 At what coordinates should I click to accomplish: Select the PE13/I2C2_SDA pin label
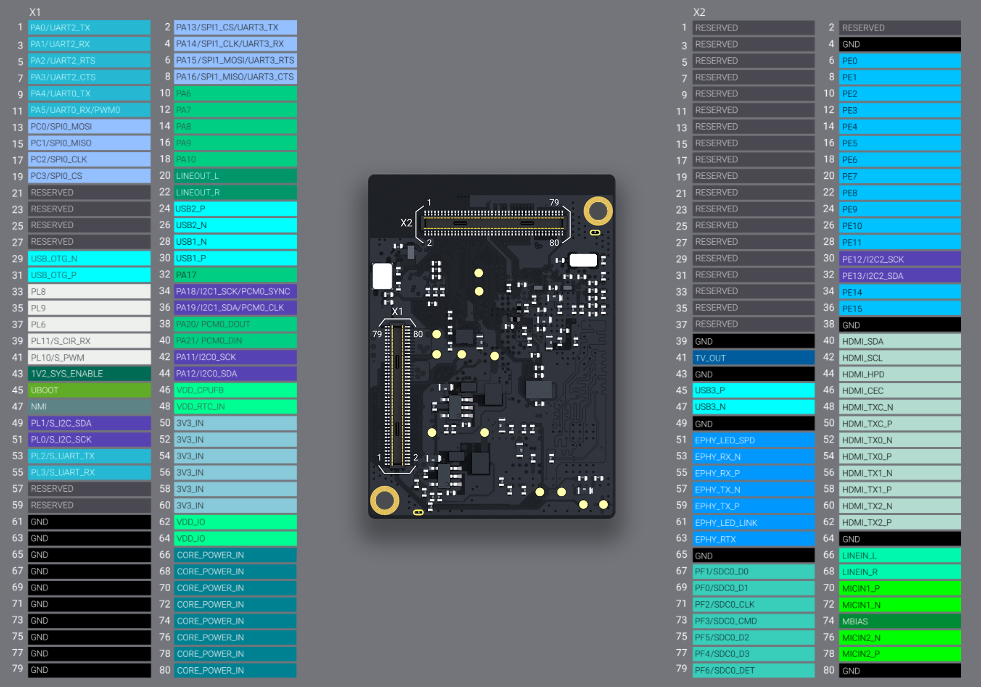[x=900, y=276]
